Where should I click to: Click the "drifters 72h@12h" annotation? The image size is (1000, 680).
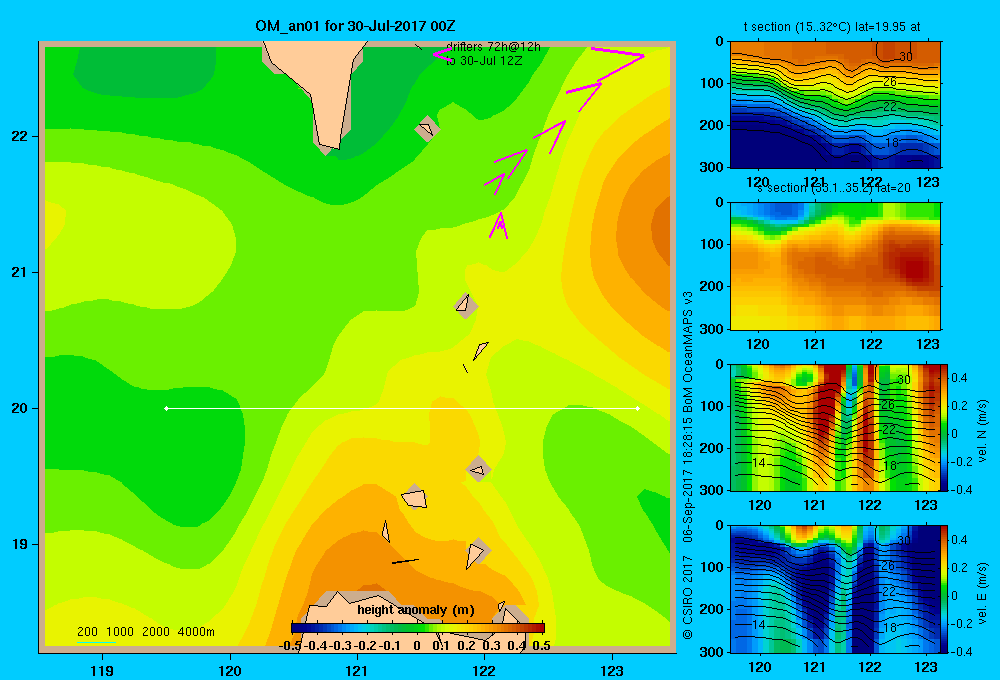coord(493,47)
